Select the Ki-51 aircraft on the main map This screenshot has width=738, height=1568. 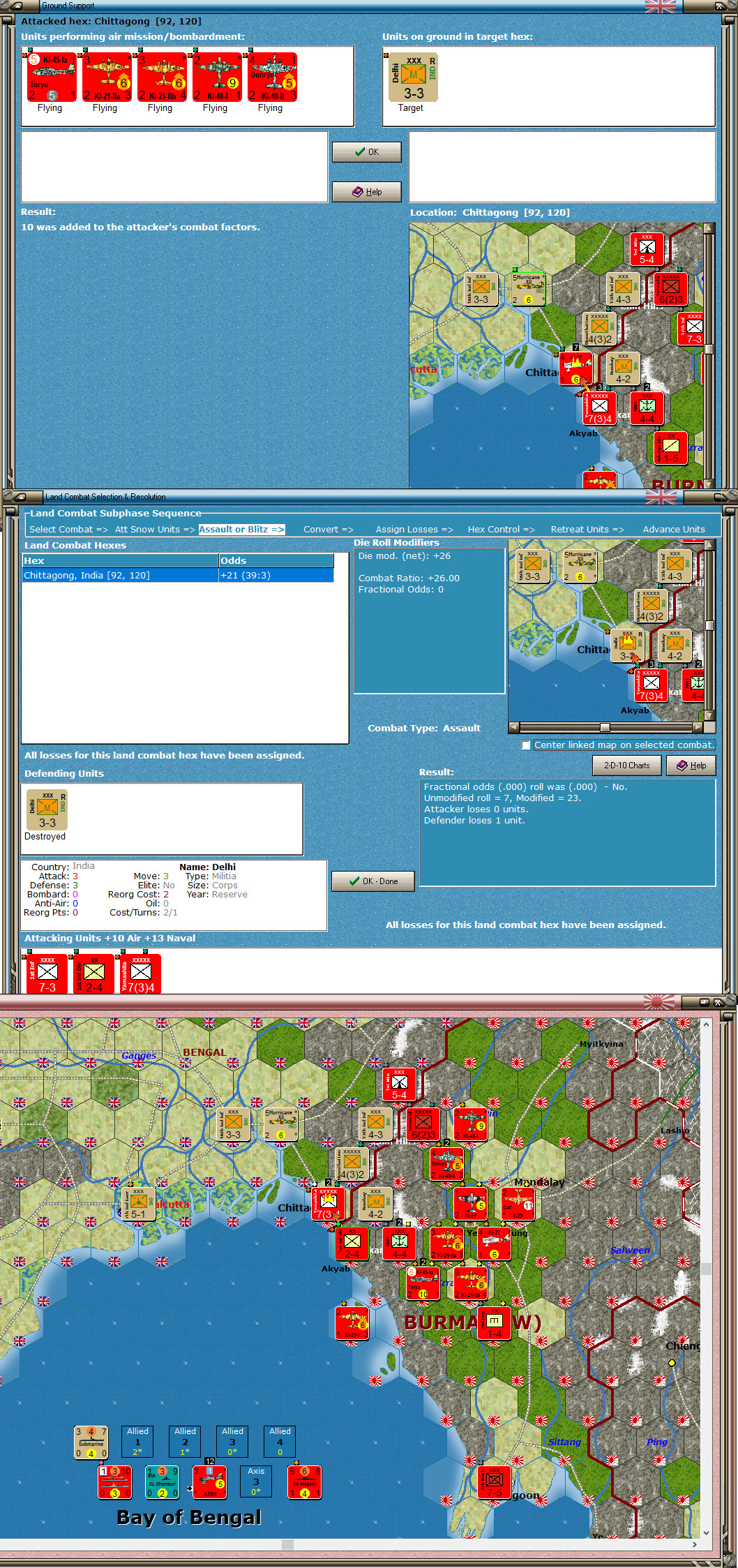(x=470, y=1203)
